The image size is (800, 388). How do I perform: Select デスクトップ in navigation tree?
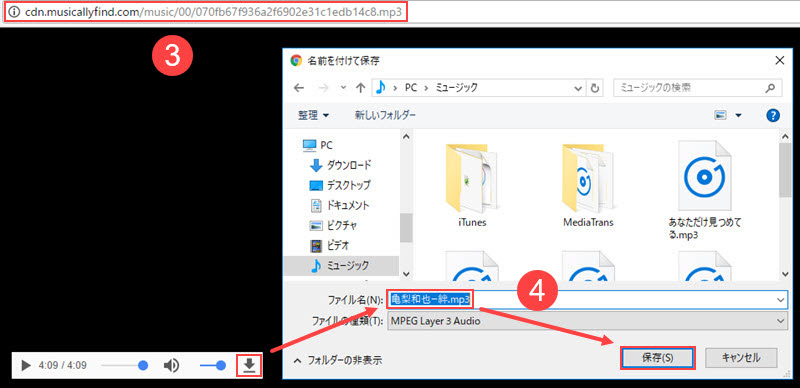pyautogui.click(x=340, y=185)
